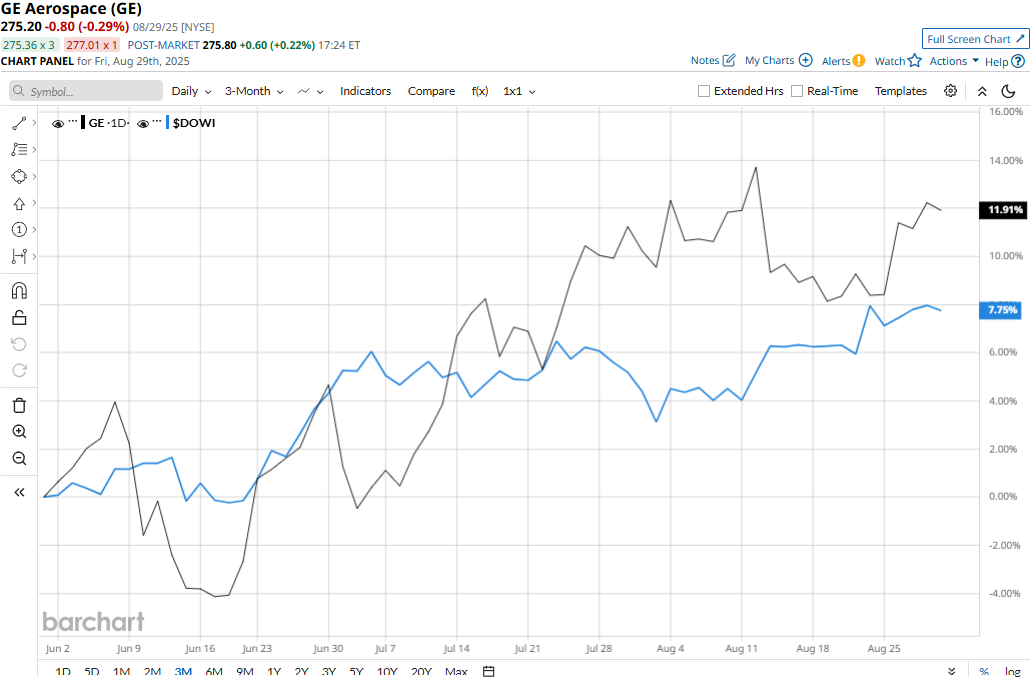The image size is (1032, 677).
Task: Open chart settings gear
Action: point(950,91)
